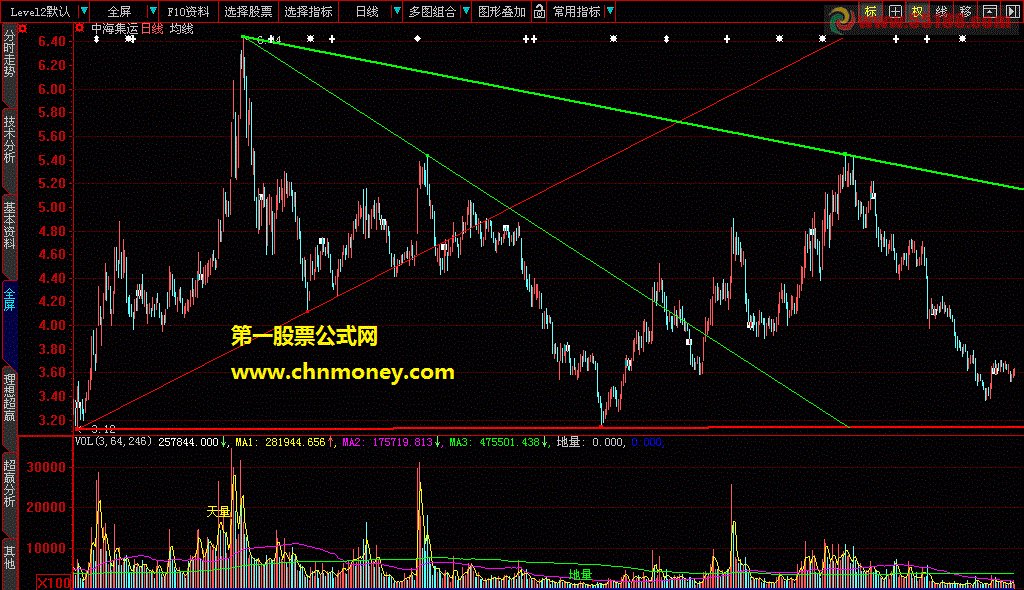Click the 30000 volume axis label
Screen dimensions: 1024x590
click(x=46, y=467)
